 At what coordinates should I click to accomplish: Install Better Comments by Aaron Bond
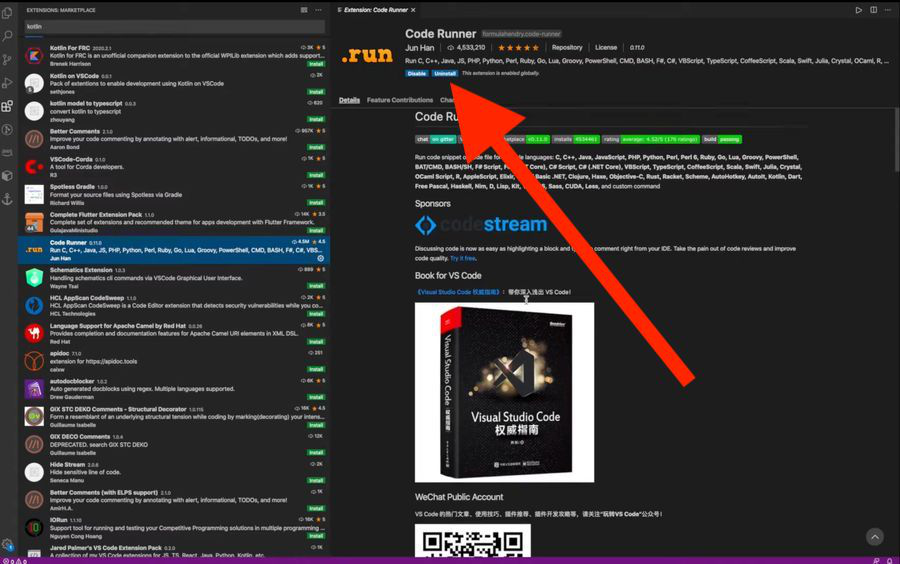(316, 147)
